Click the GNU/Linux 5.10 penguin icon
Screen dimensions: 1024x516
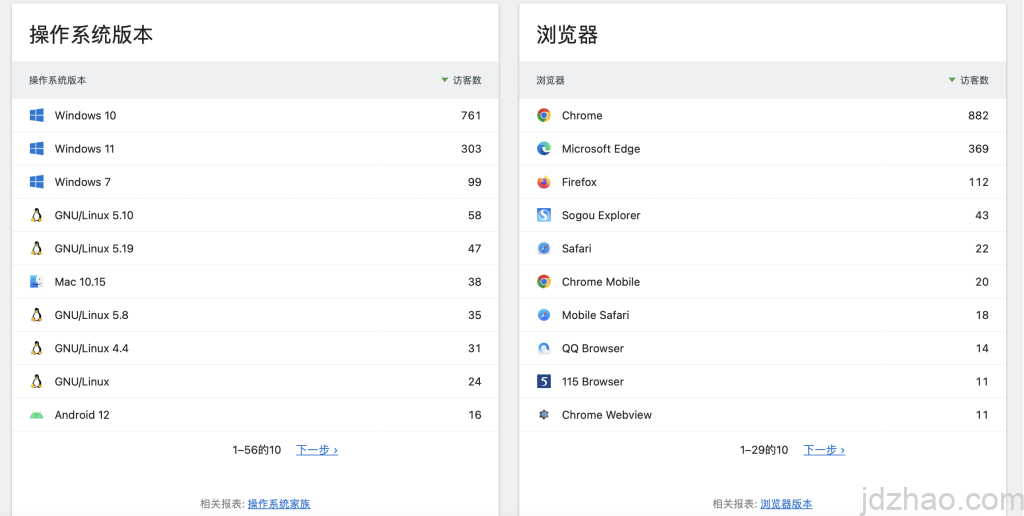(x=37, y=215)
